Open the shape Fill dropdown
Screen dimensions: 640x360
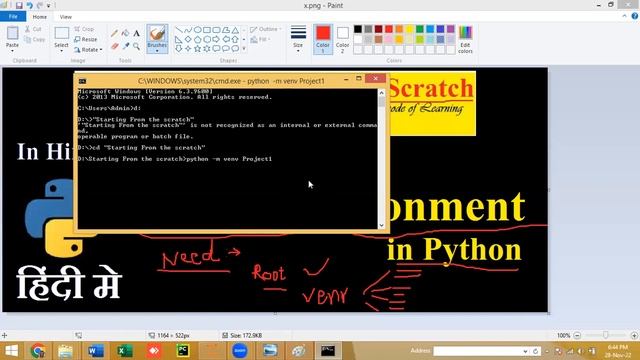coord(260,40)
